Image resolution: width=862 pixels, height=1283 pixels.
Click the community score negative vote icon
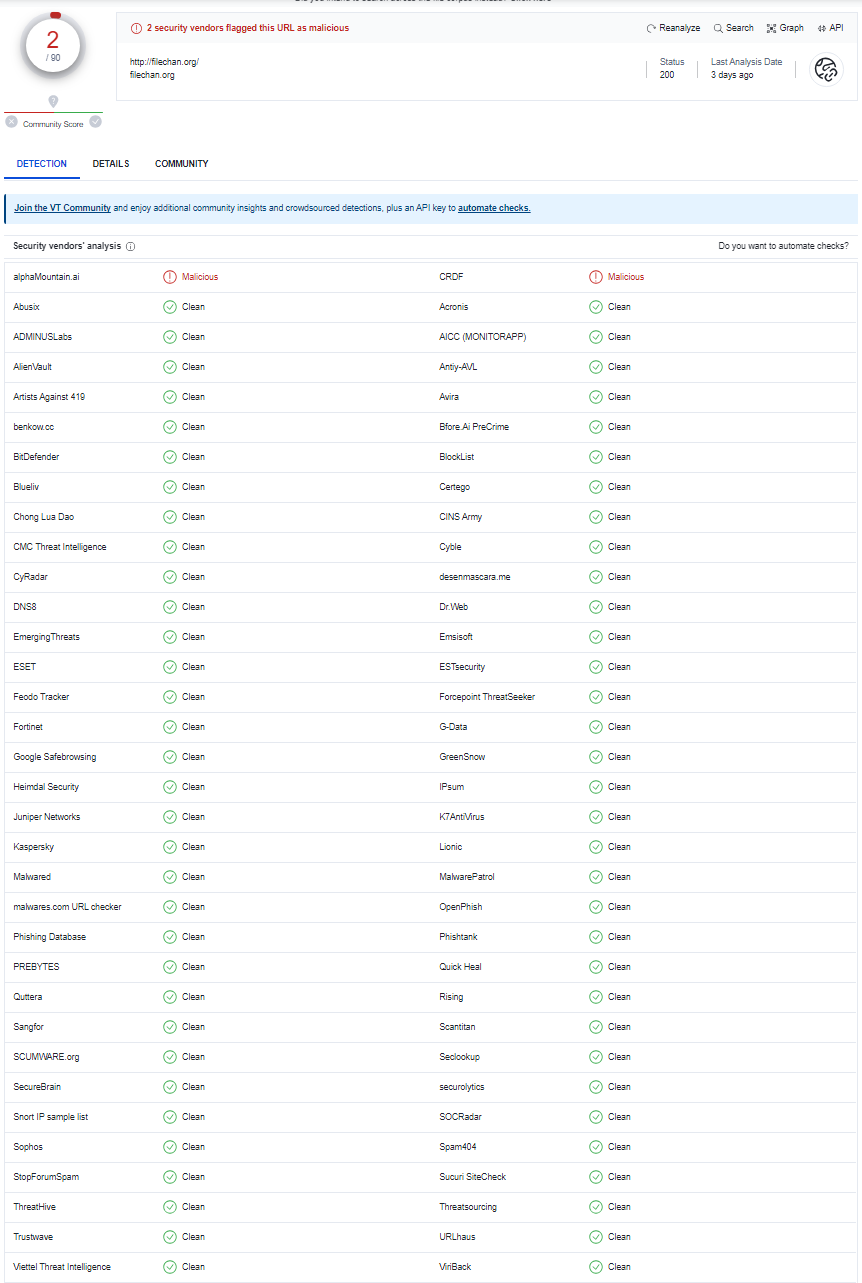pyautogui.click(x=12, y=122)
